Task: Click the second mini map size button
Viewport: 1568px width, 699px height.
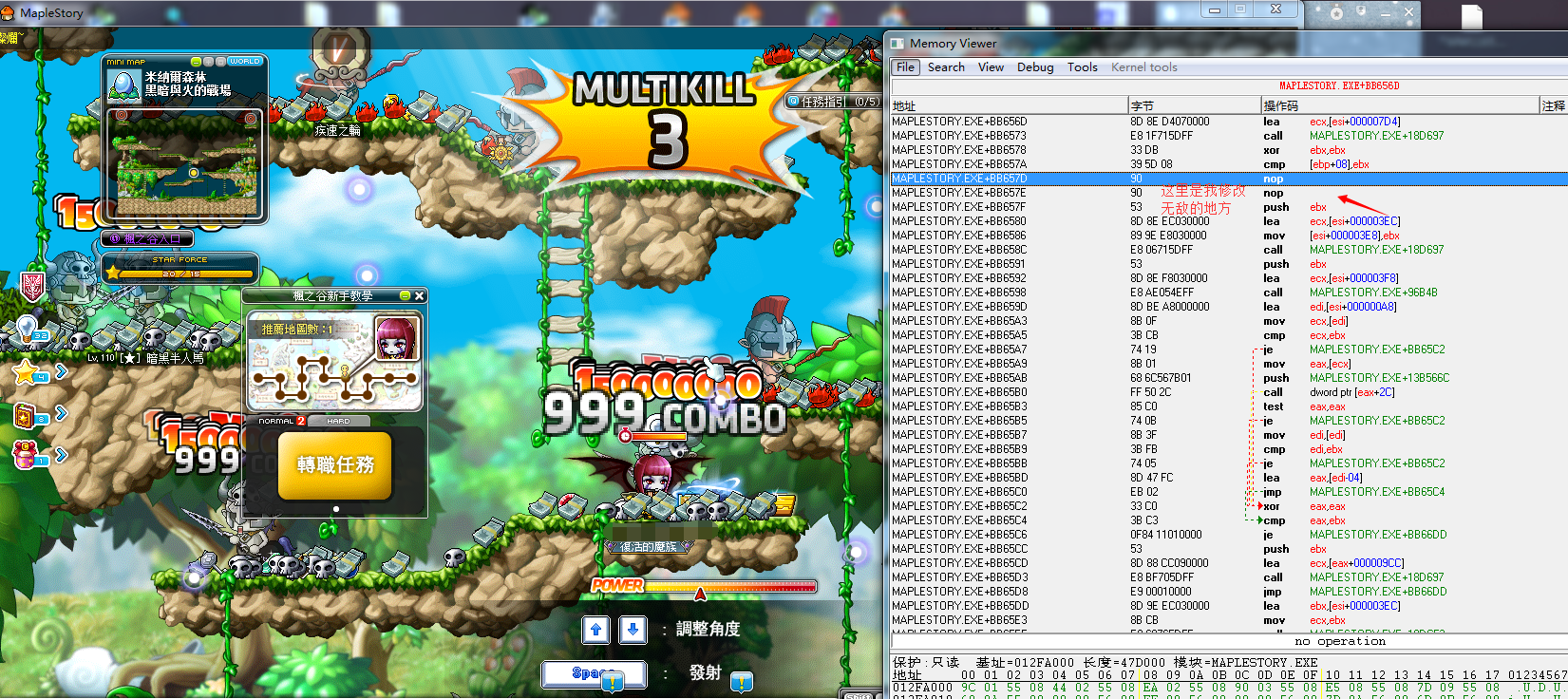Action: (x=208, y=61)
